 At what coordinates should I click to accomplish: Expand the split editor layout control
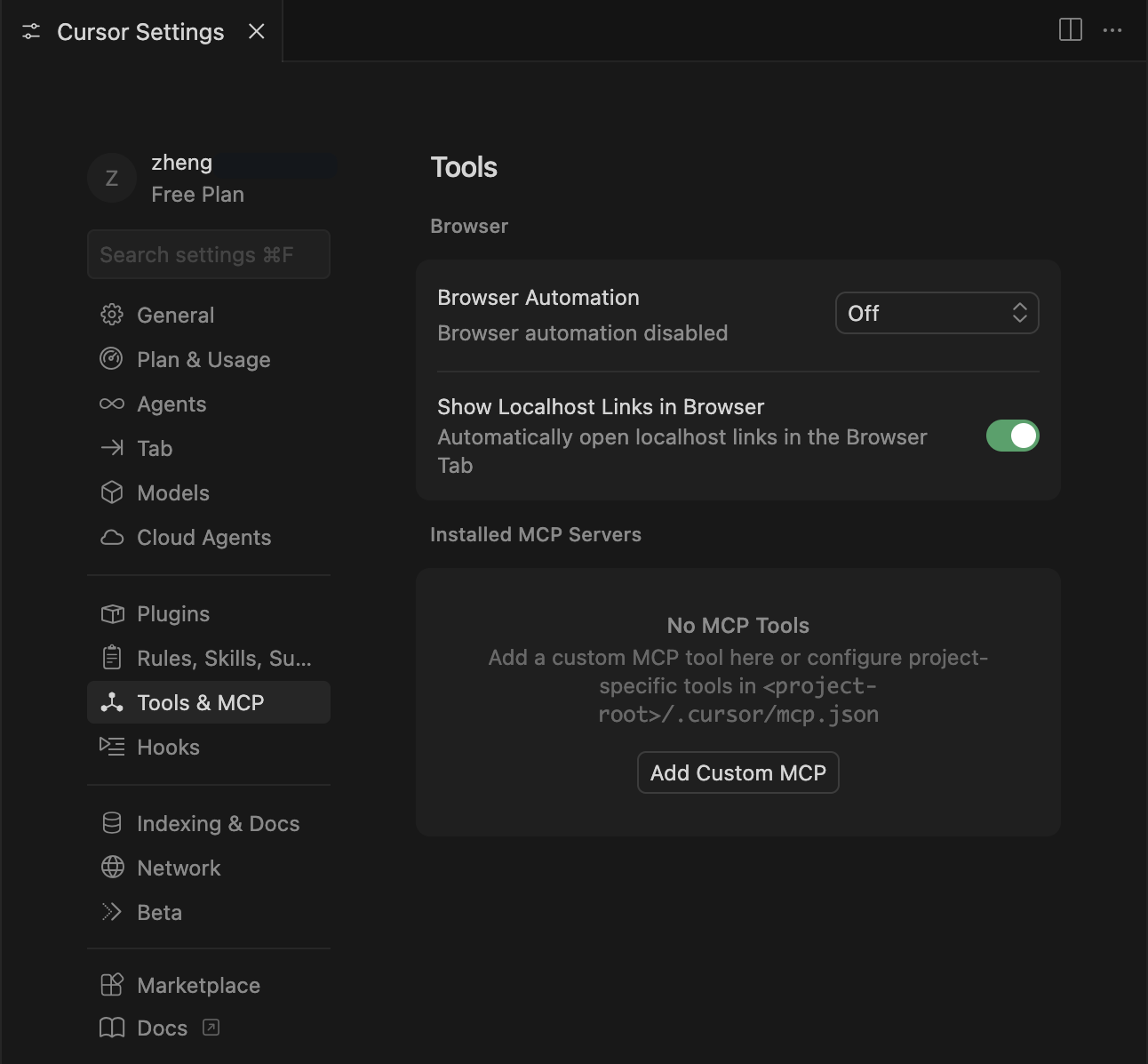click(1070, 29)
